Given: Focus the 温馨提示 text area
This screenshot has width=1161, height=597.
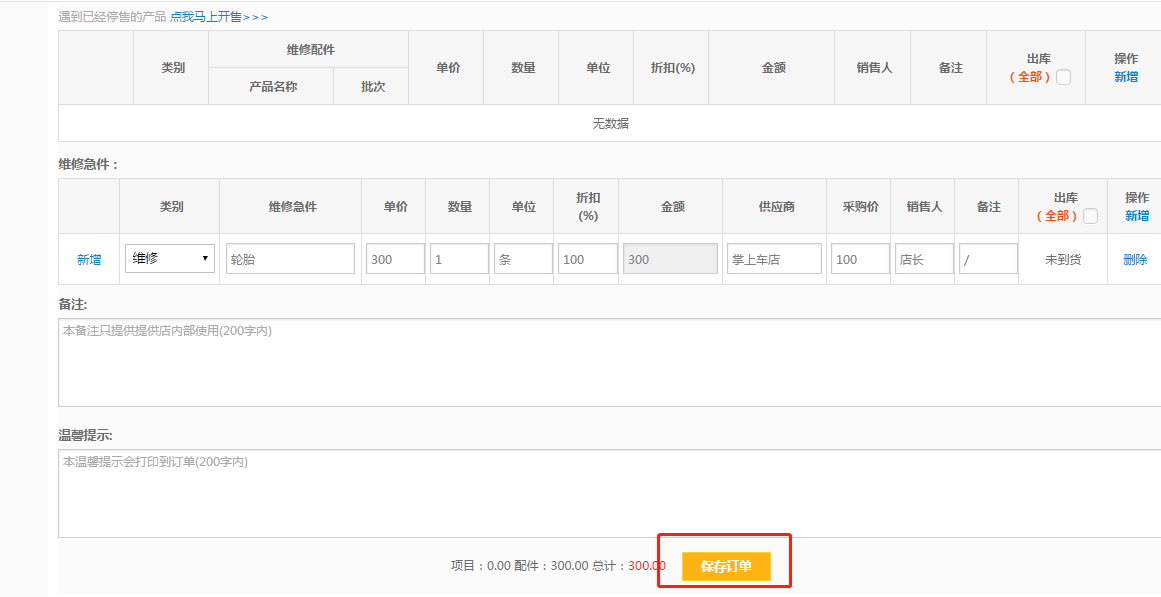Looking at the screenshot, I should coord(608,493).
